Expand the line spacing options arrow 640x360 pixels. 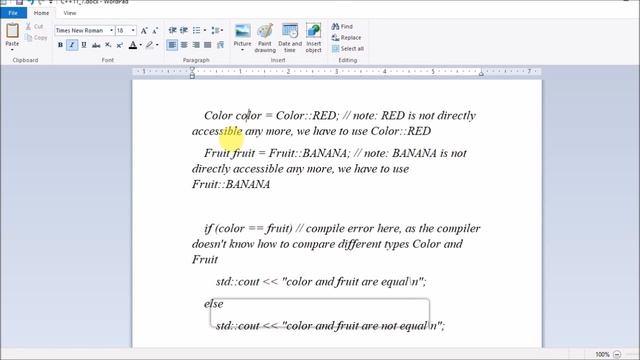point(222,31)
